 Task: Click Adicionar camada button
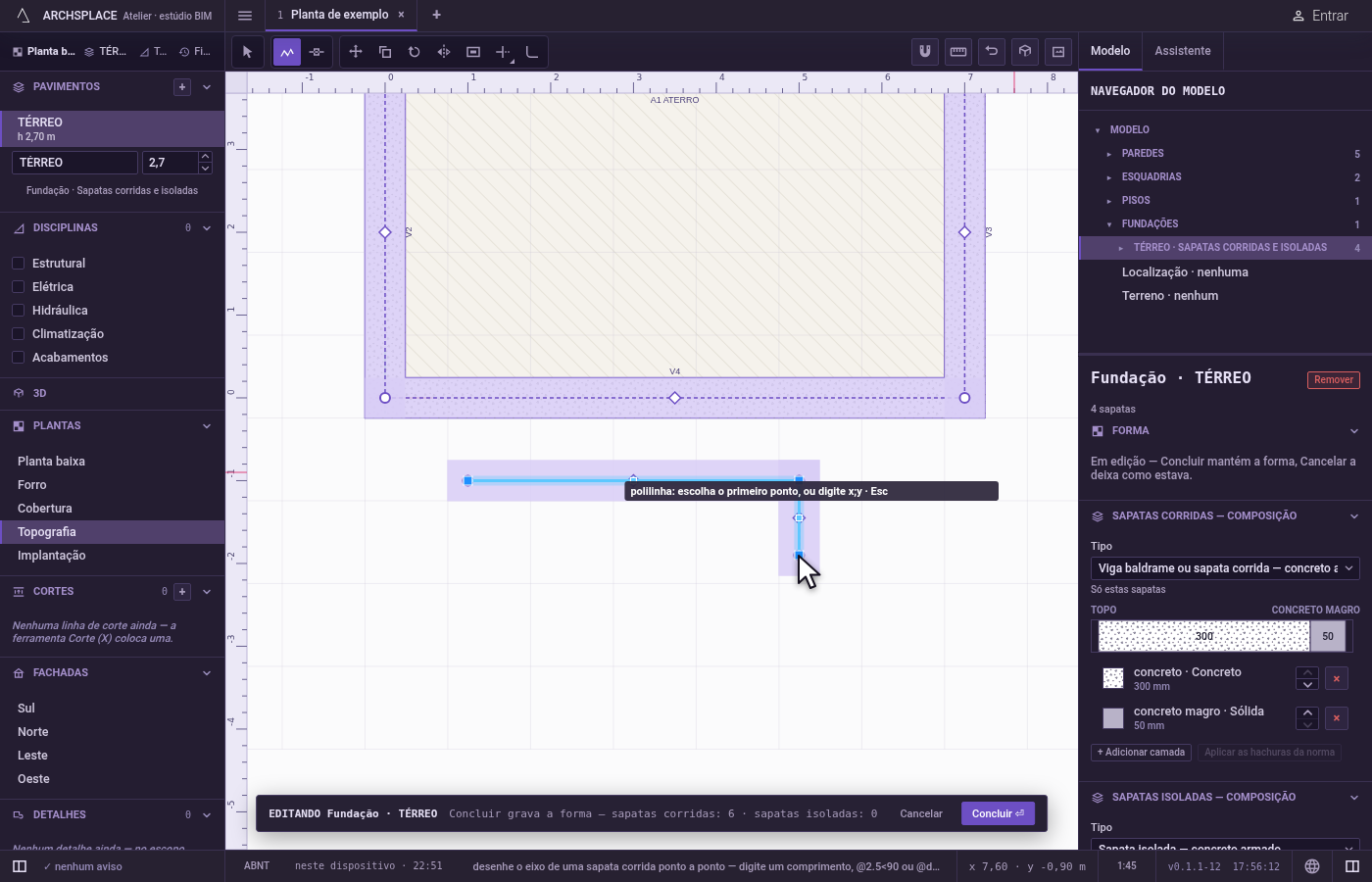click(1141, 753)
